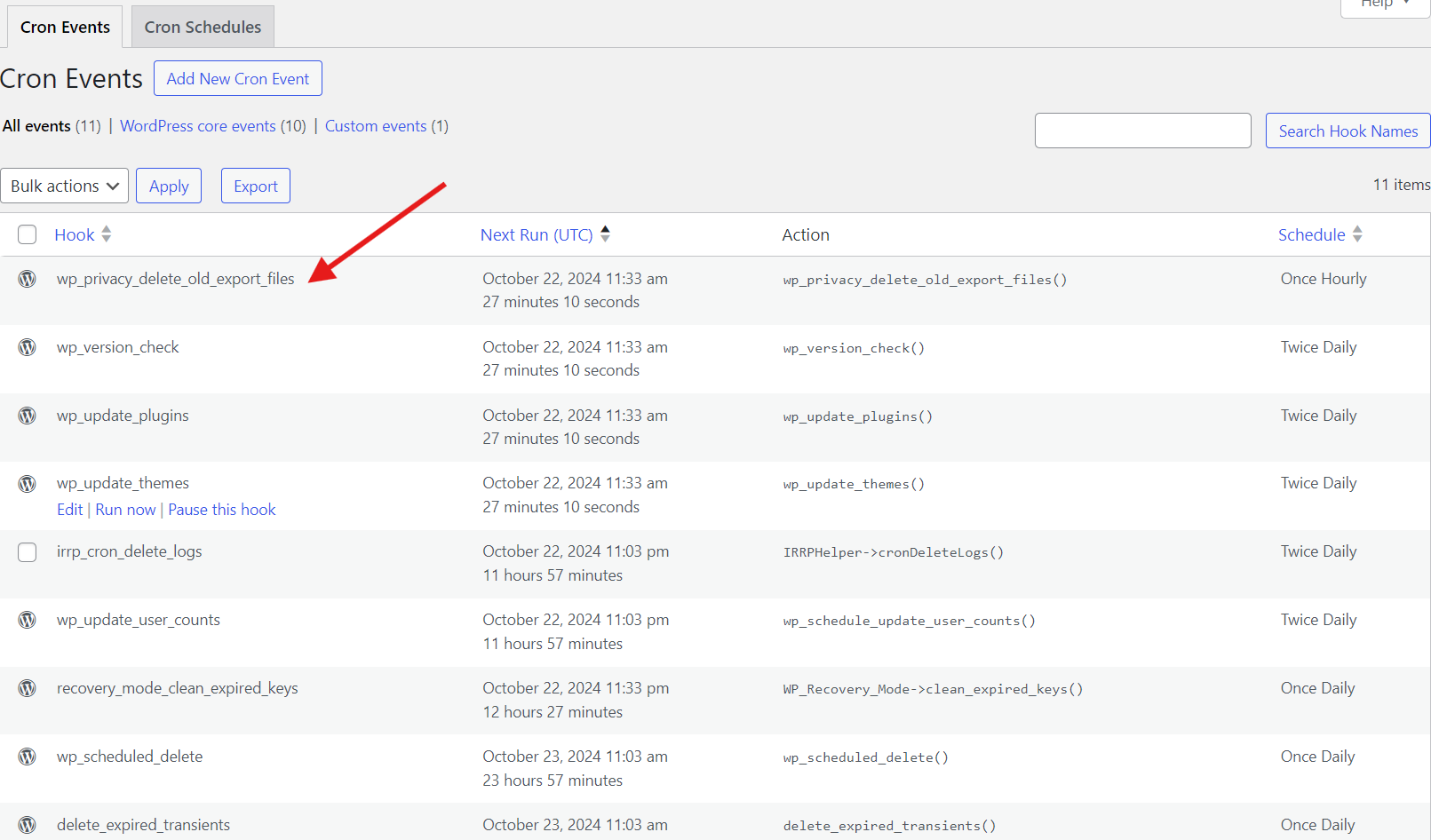
Task: Select the WordPress icon next to wp_privacy_delete_old_export_files
Action: point(27,279)
